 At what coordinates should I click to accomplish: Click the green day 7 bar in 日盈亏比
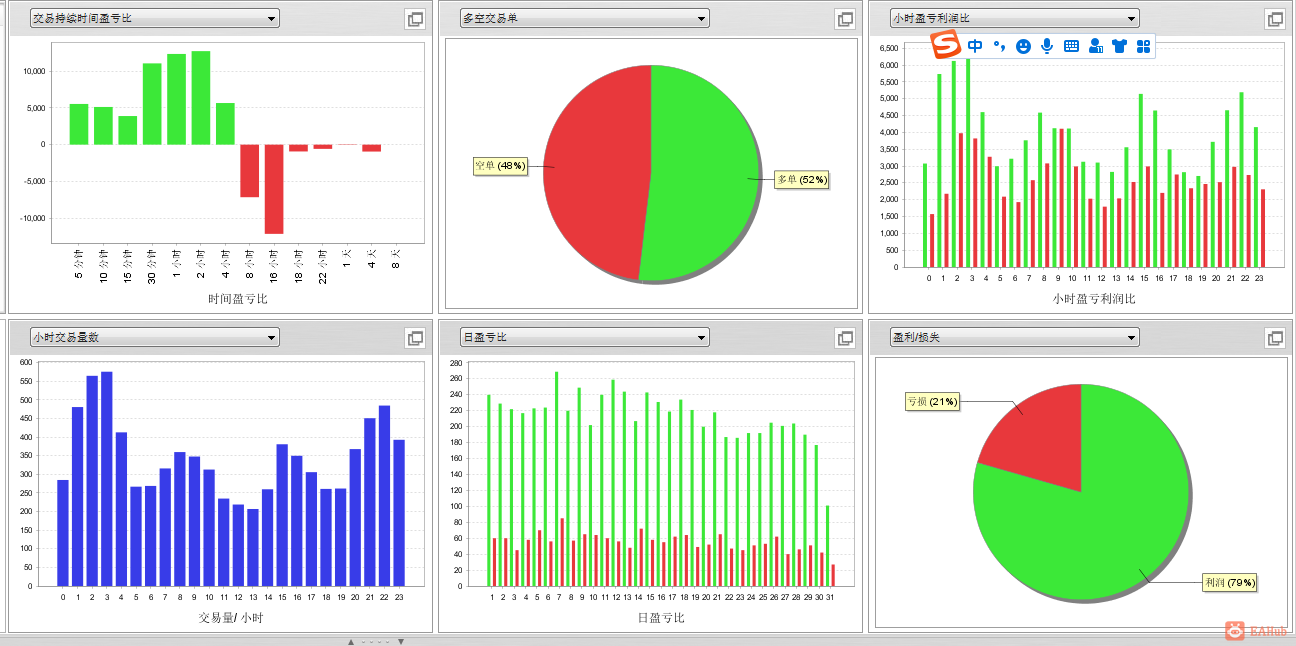[556, 479]
